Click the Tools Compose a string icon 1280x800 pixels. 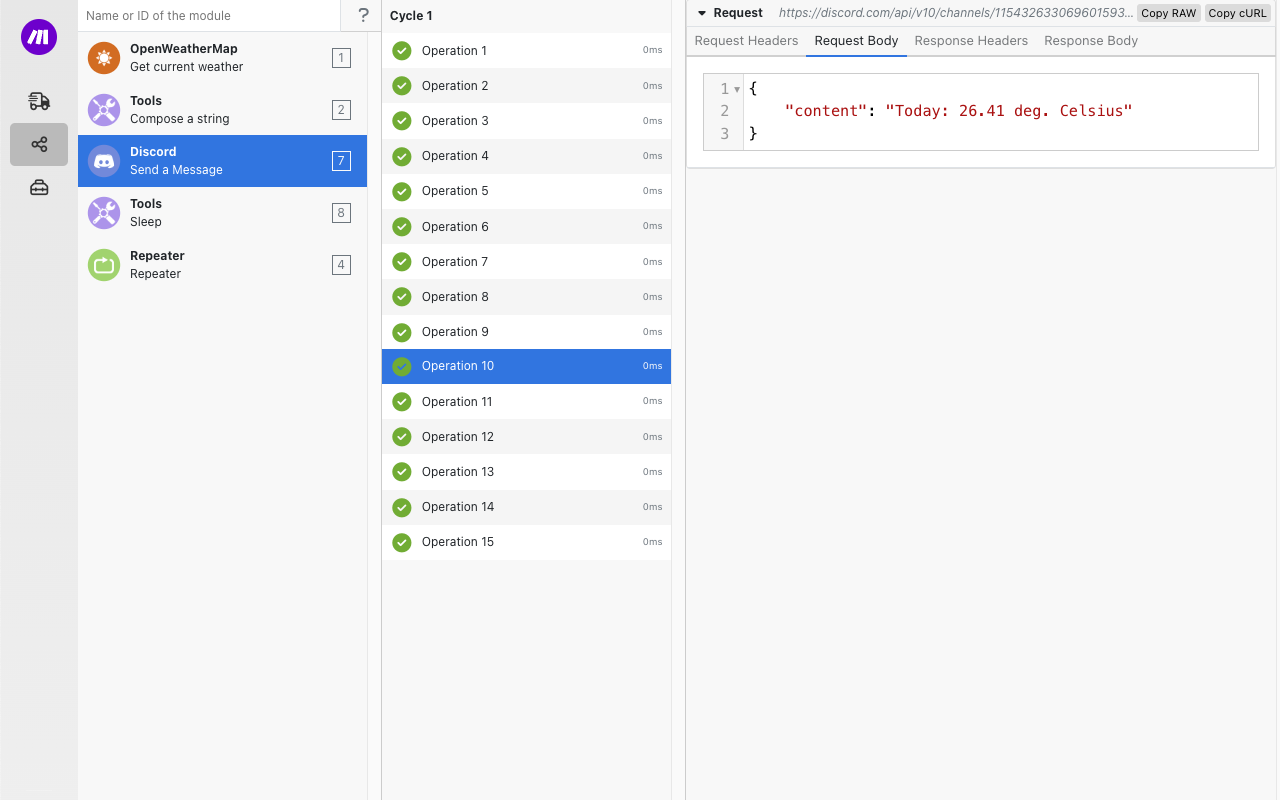104,110
